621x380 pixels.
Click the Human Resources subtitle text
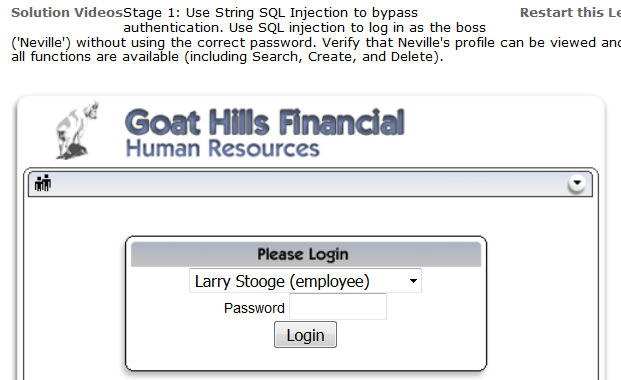point(222,149)
